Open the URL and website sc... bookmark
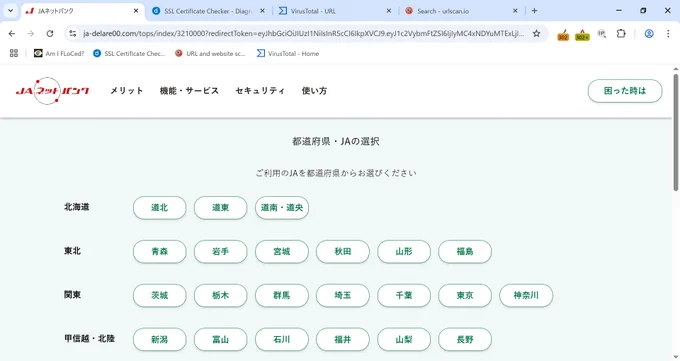 (x=210, y=53)
